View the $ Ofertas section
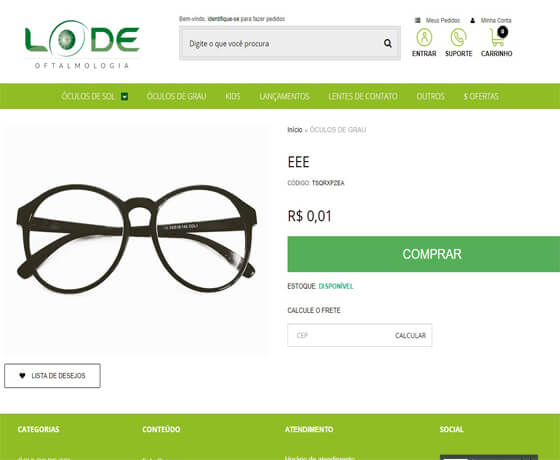 [x=481, y=96]
